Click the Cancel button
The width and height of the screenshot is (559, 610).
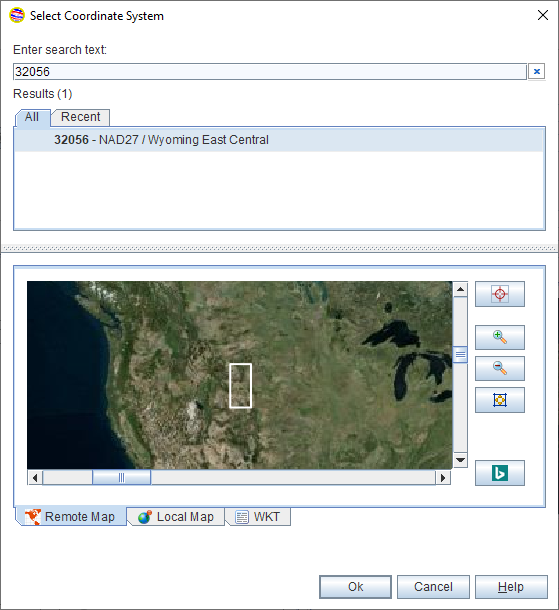pos(433,587)
